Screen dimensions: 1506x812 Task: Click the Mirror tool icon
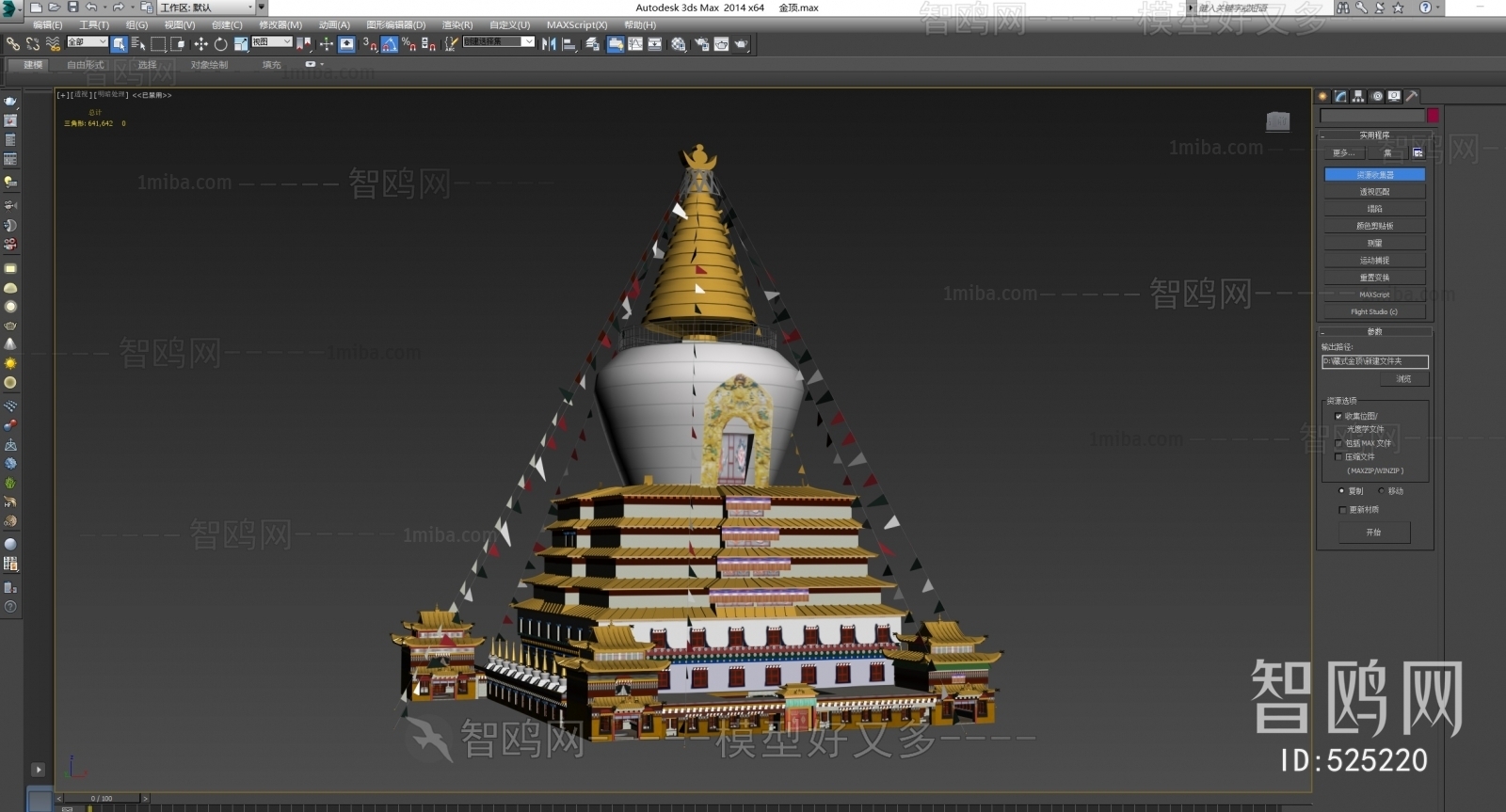point(549,44)
